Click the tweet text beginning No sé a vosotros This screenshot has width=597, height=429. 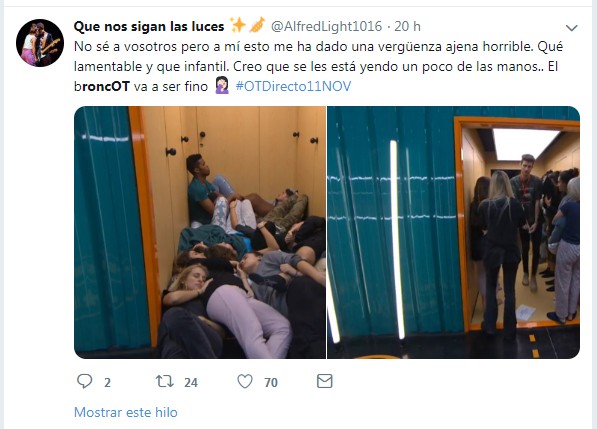pyautogui.click(x=318, y=66)
